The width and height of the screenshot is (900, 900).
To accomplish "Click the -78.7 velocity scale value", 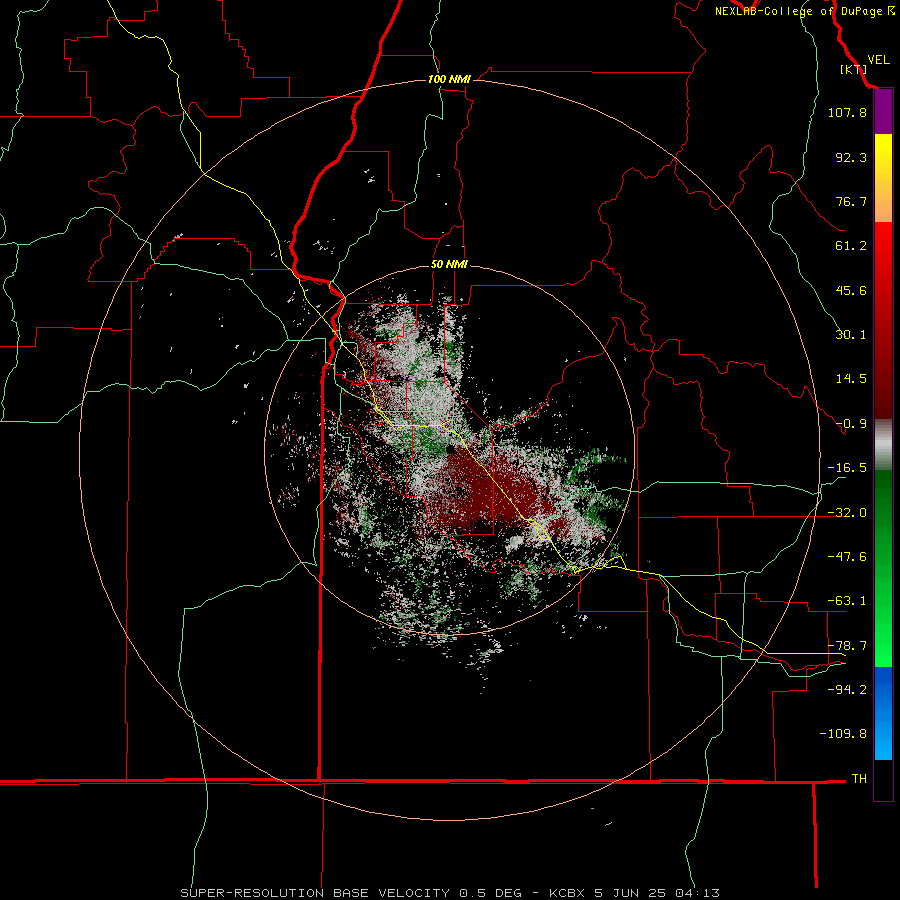I will [847, 646].
